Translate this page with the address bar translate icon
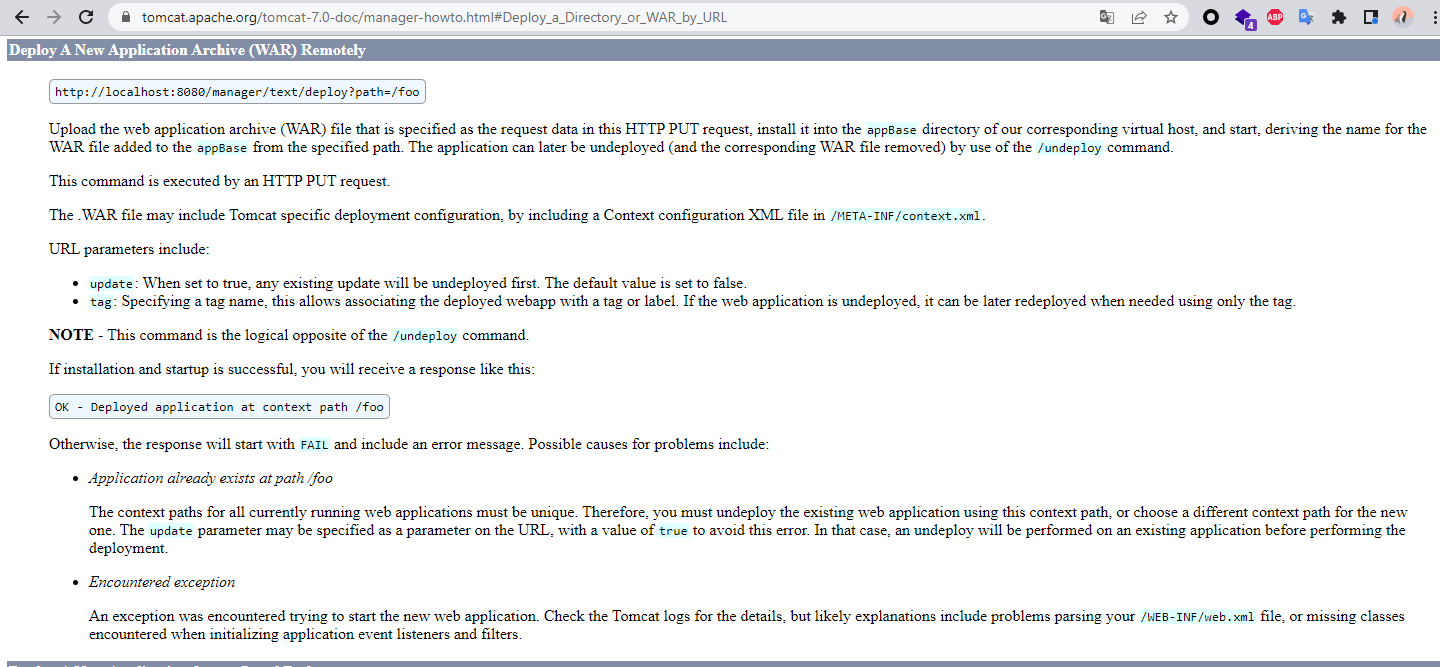1440x667 pixels. (1107, 17)
